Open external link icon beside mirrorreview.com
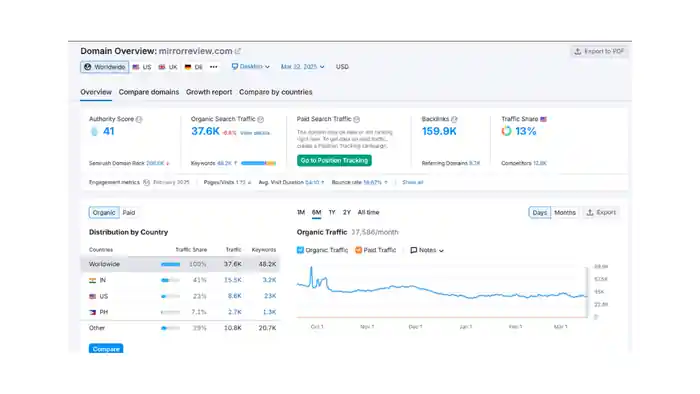The height and width of the screenshot is (394, 700). [238, 51]
